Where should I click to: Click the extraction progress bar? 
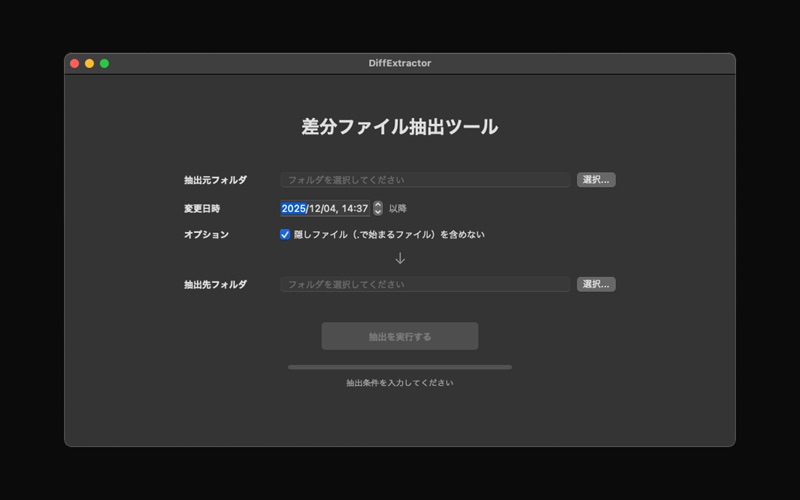[x=399, y=367]
